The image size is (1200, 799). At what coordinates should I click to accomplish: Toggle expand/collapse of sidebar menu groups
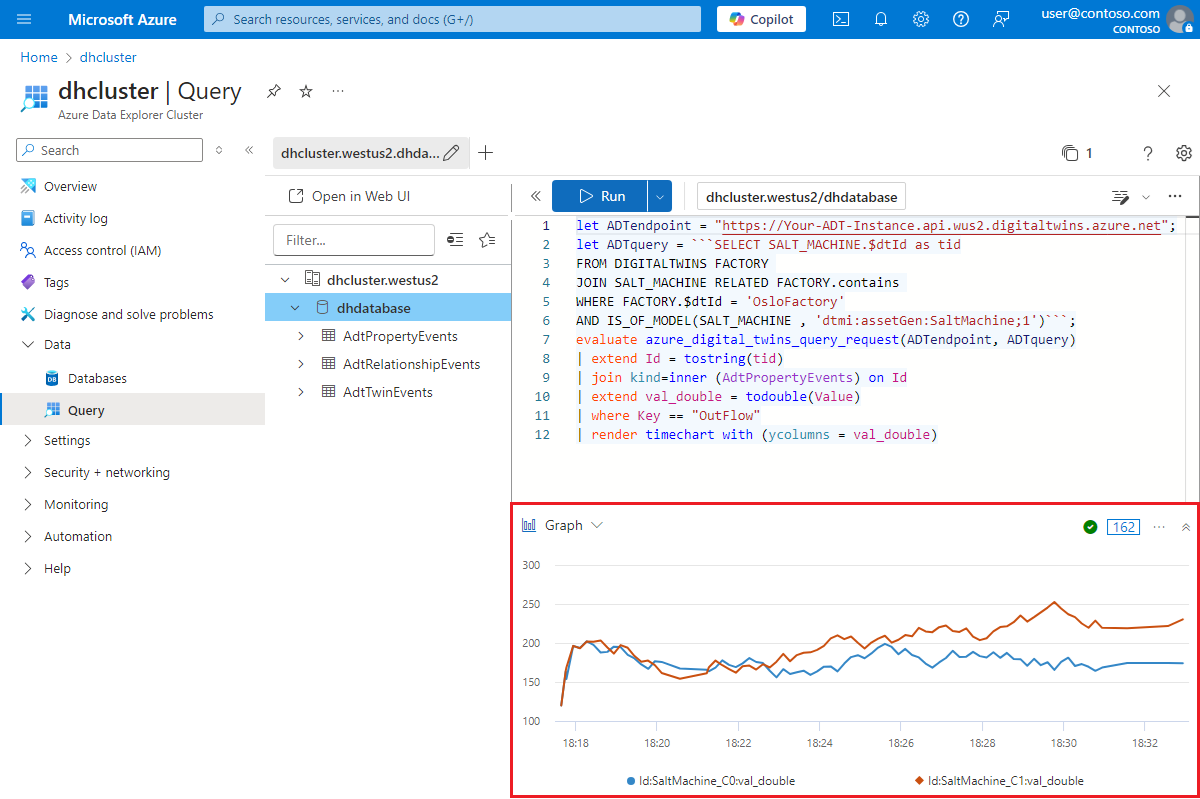(x=220, y=150)
